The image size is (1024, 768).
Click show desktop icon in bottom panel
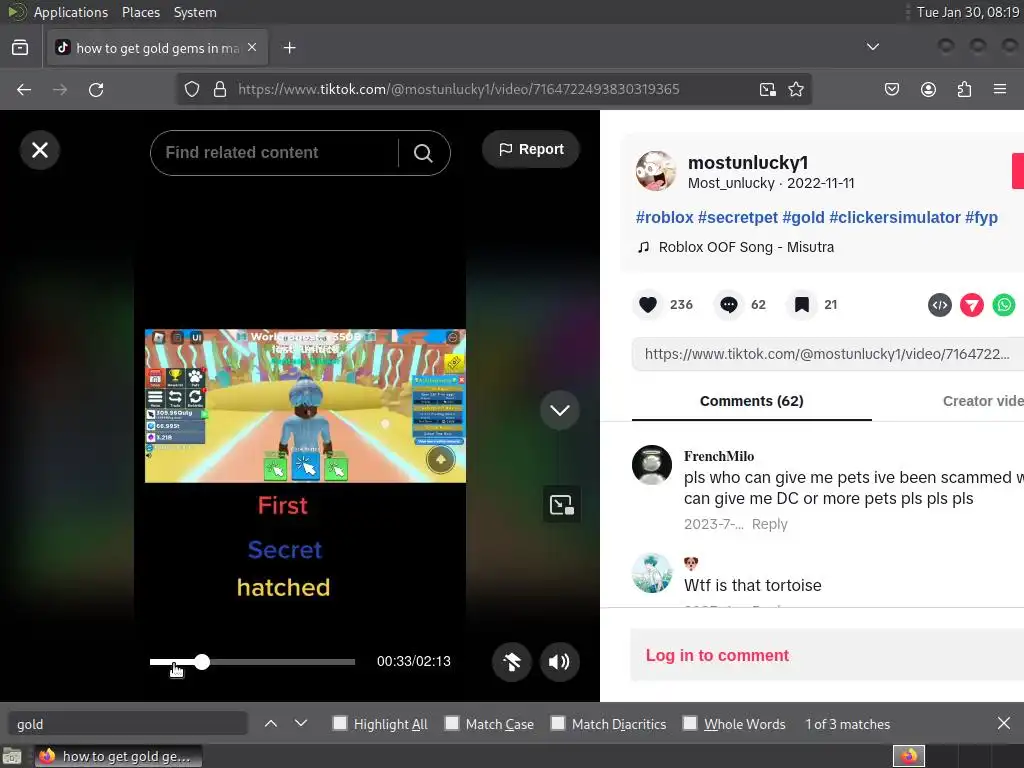(12, 756)
